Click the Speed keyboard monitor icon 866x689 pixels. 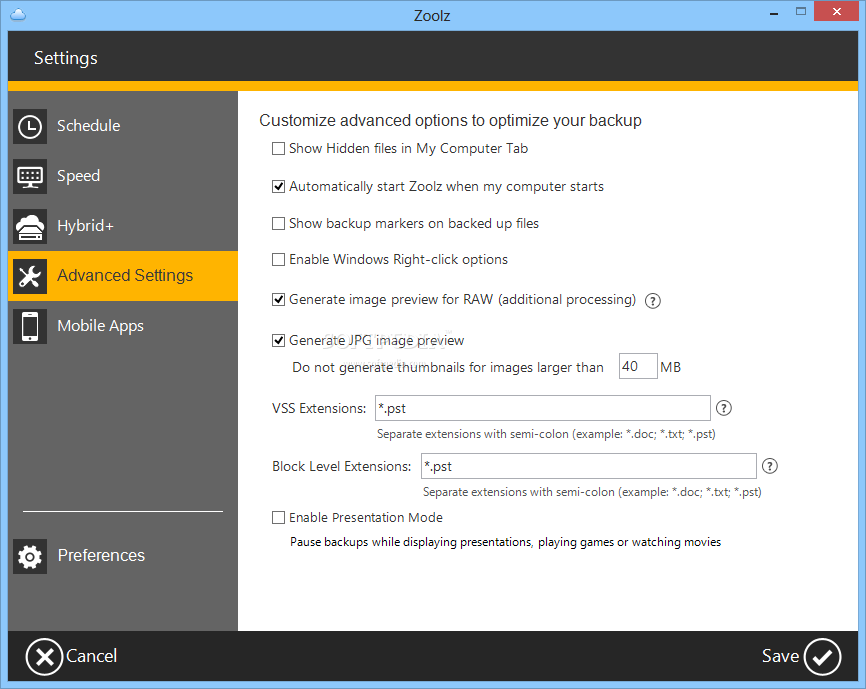tap(30, 177)
